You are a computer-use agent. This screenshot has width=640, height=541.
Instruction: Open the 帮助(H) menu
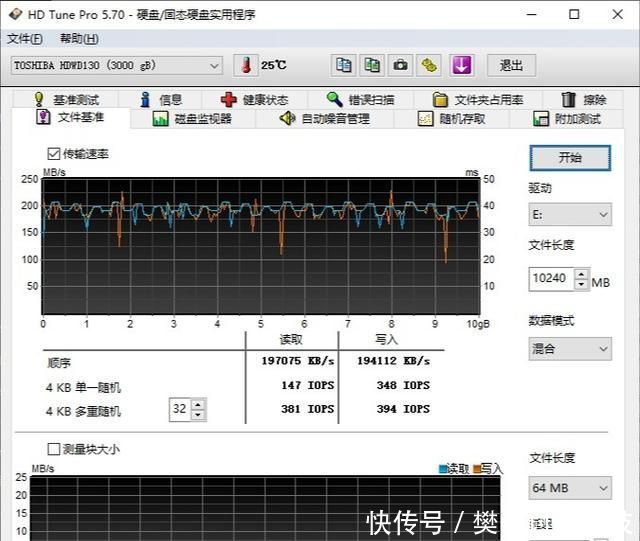pyautogui.click(x=79, y=39)
